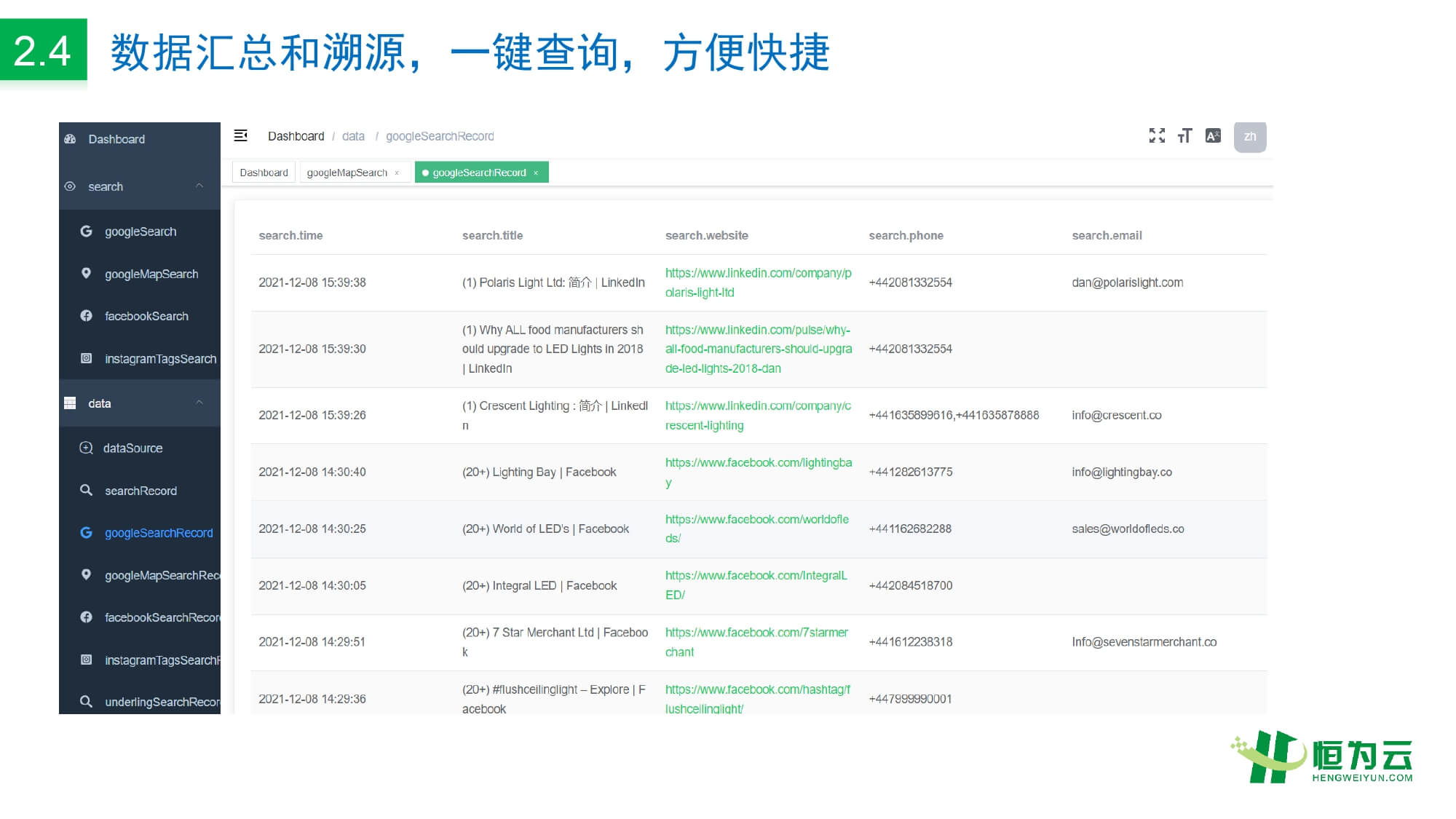Open facebook.com/worldofleds link
The image size is (1456, 819).
[756, 529]
